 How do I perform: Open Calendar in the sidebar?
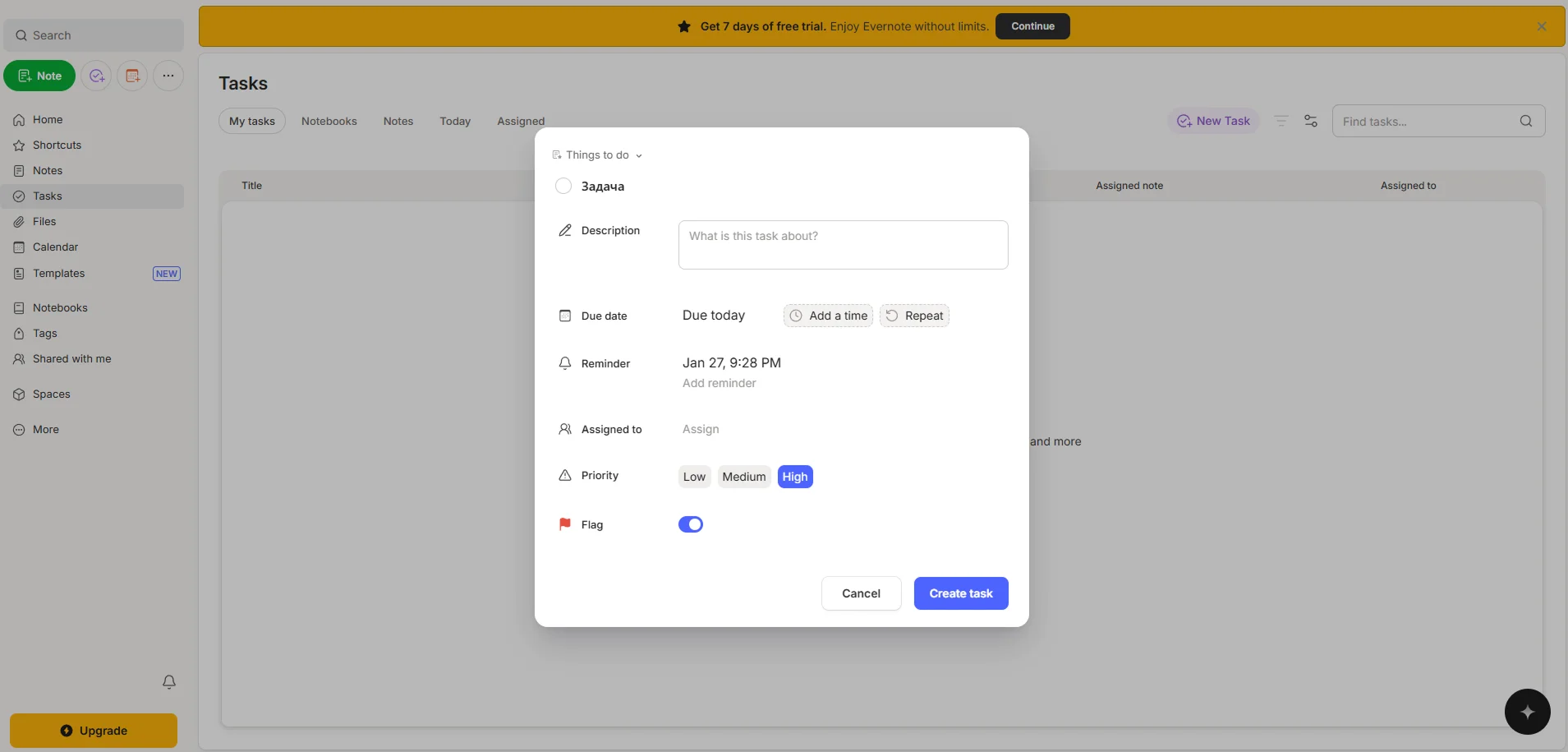click(x=55, y=247)
